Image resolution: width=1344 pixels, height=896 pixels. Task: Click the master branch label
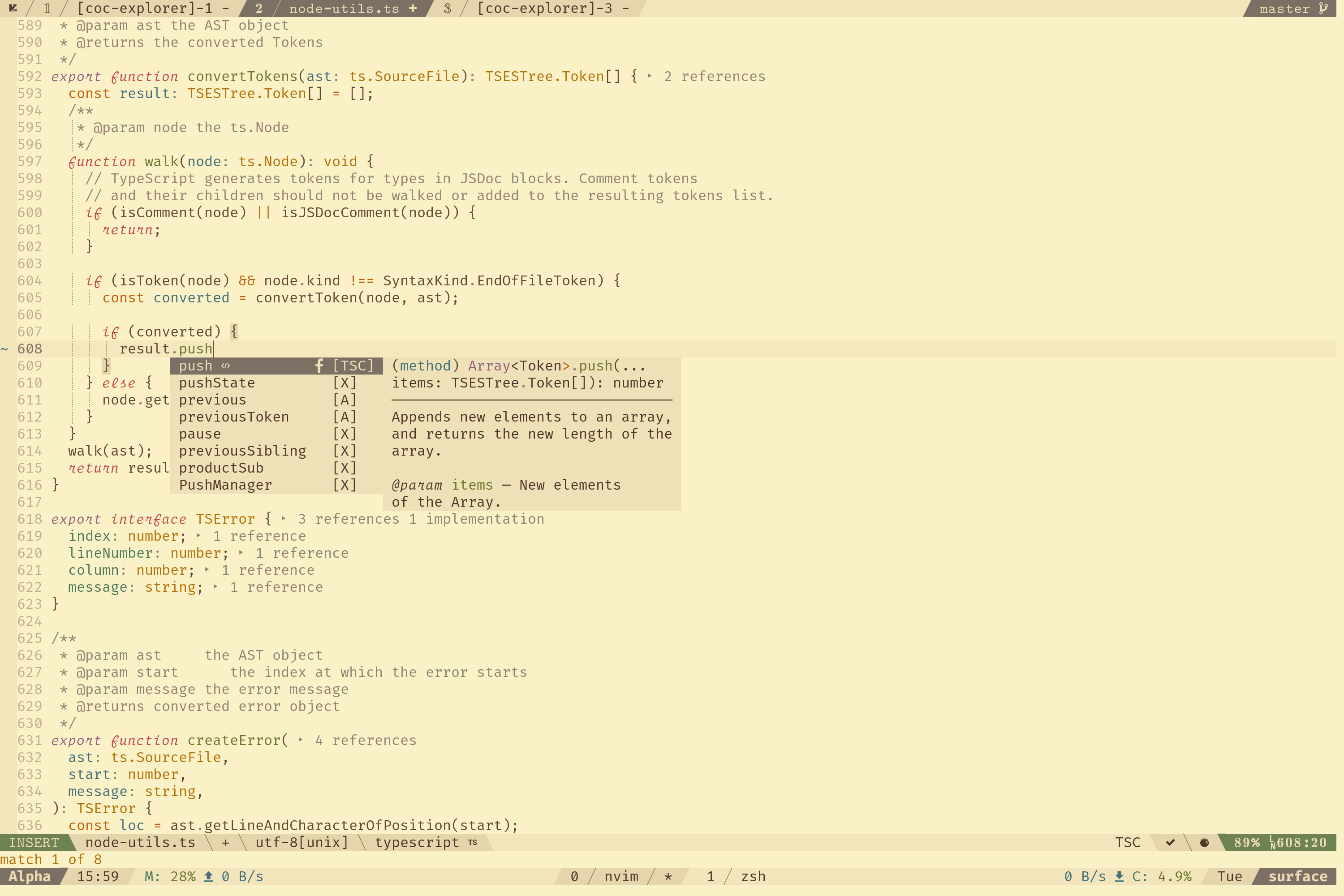pos(1284,9)
